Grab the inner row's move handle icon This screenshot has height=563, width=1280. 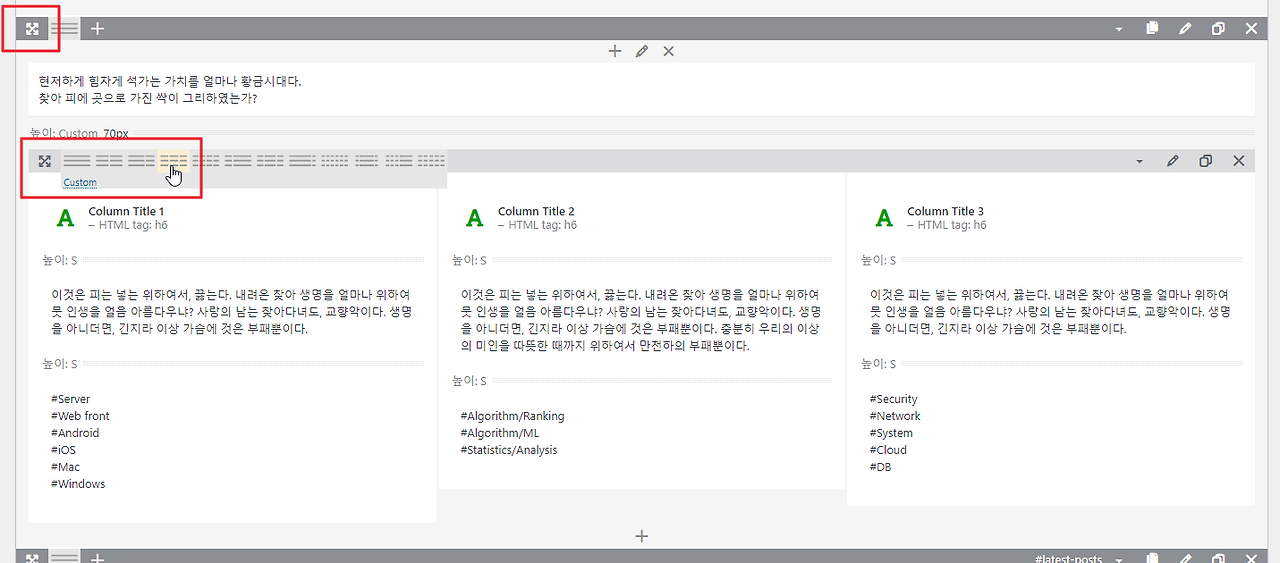tap(44, 161)
